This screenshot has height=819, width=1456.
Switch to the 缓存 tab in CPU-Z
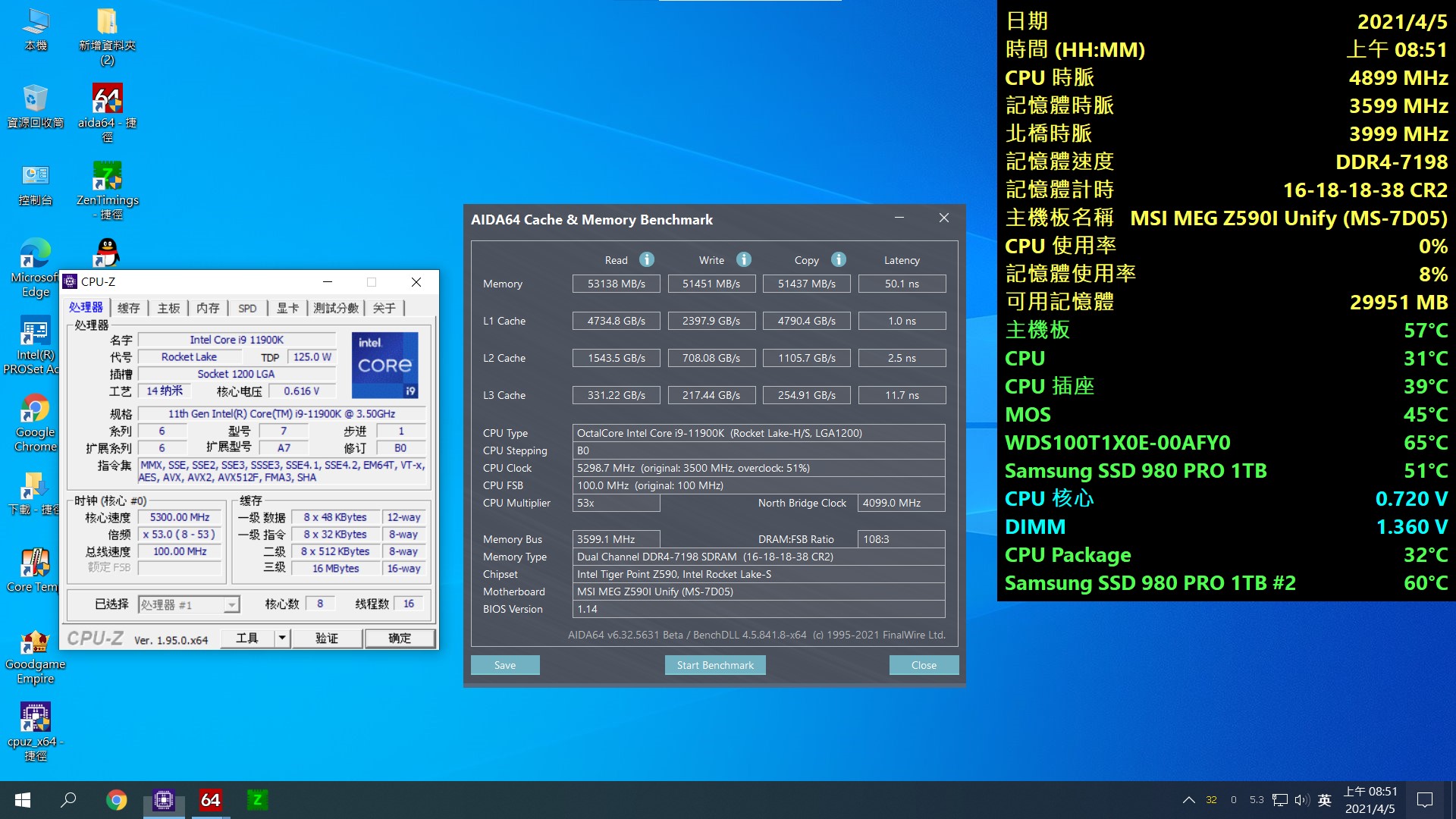pos(129,308)
